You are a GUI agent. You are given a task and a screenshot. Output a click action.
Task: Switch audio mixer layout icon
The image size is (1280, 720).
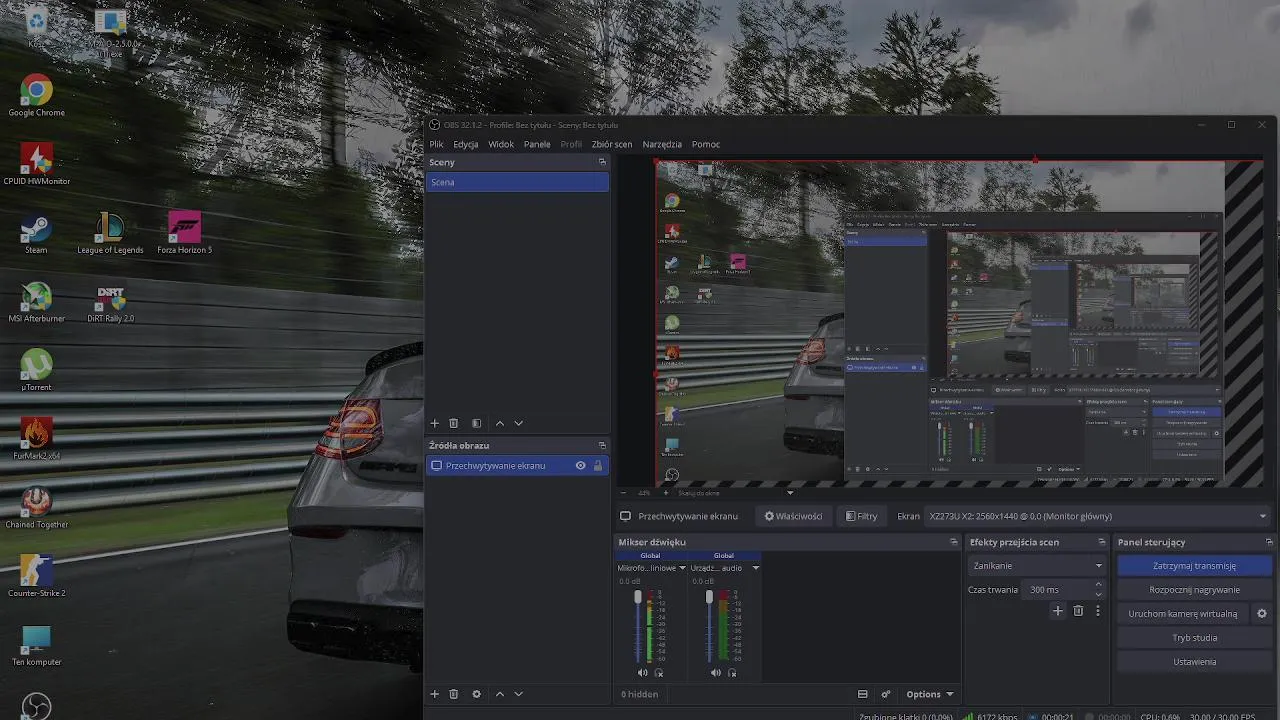[x=862, y=694]
